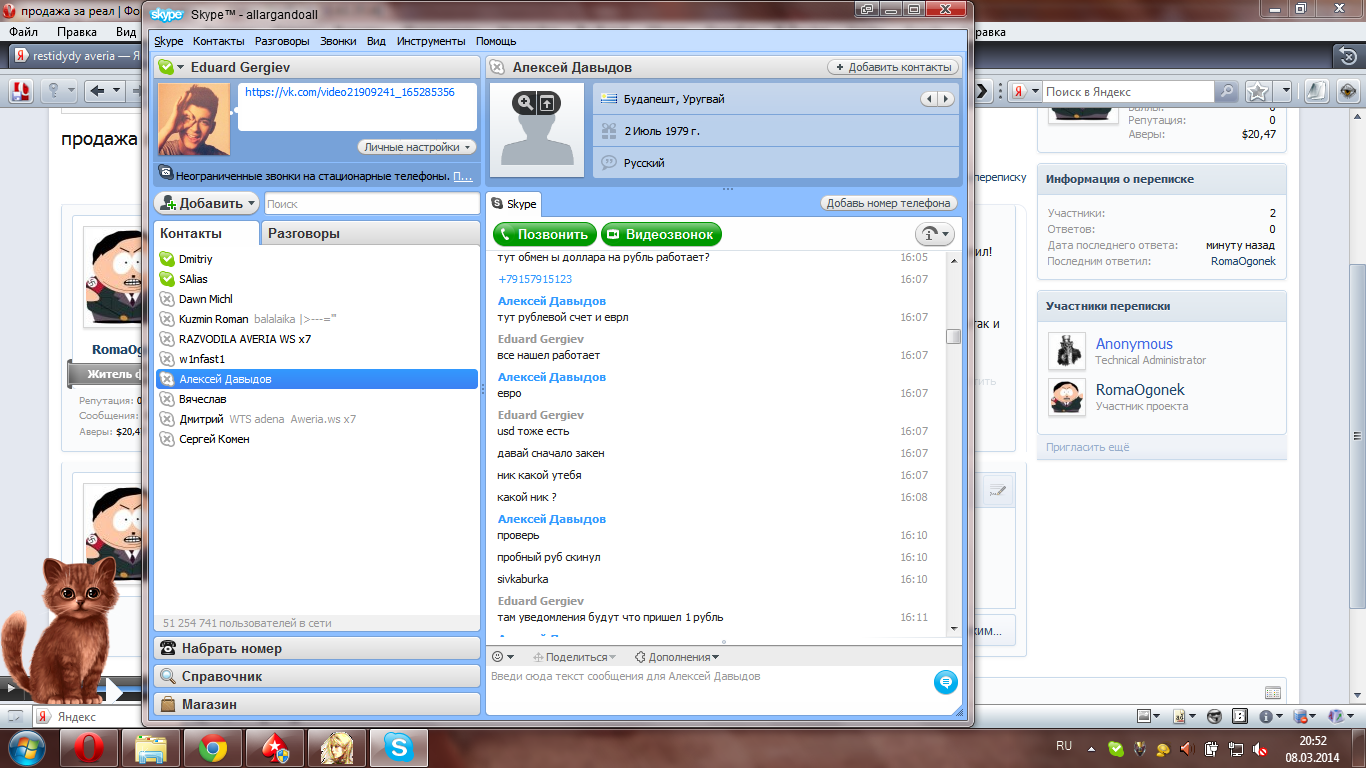Click Пригласить ещё link in Opera page
The height and width of the screenshot is (768, 1366).
(1088, 447)
